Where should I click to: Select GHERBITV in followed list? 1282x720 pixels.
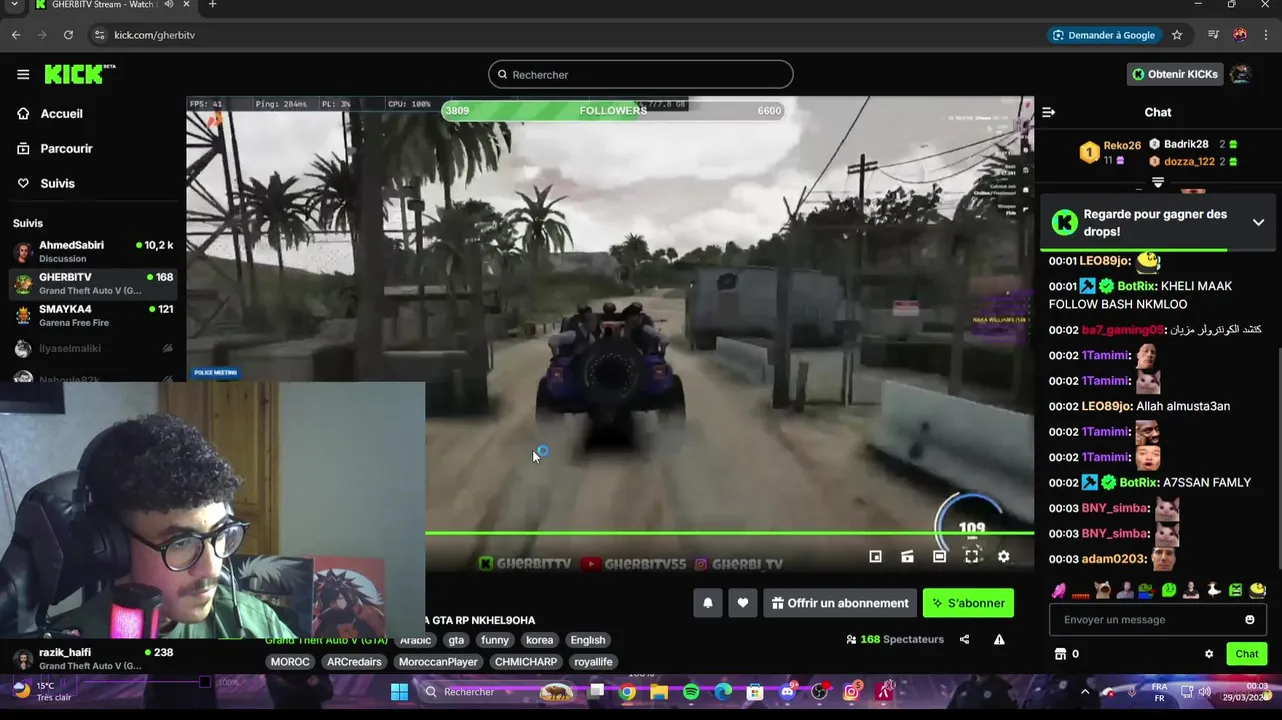point(93,283)
